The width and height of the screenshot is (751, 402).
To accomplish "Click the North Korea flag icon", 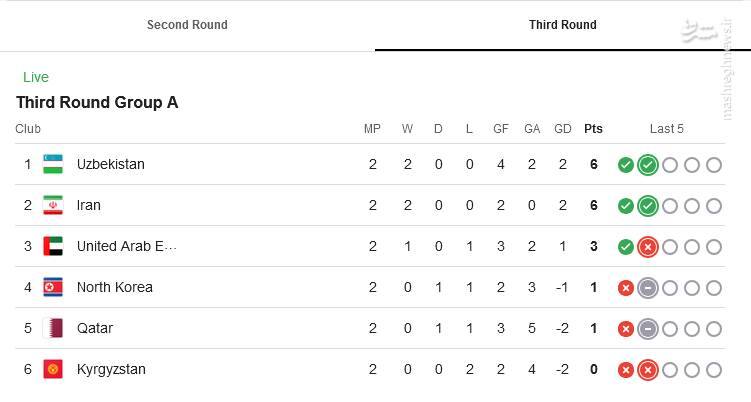I will (x=53, y=287).
